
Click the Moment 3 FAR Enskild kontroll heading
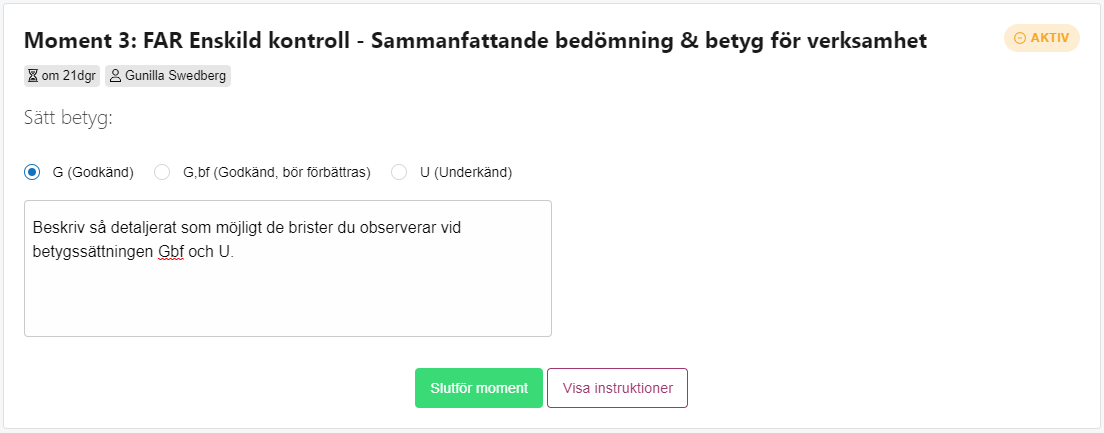point(475,41)
